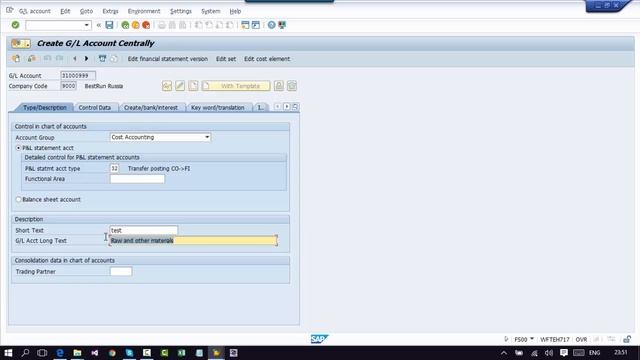Click the Delete trash icon in application toolbar
This screenshot has width=640, height=360.
tap(102, 59)
